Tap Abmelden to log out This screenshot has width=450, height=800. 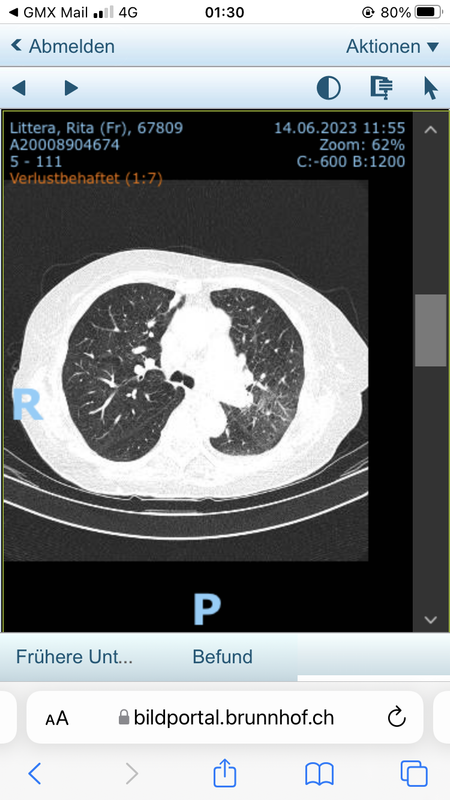tap(63, 46)
